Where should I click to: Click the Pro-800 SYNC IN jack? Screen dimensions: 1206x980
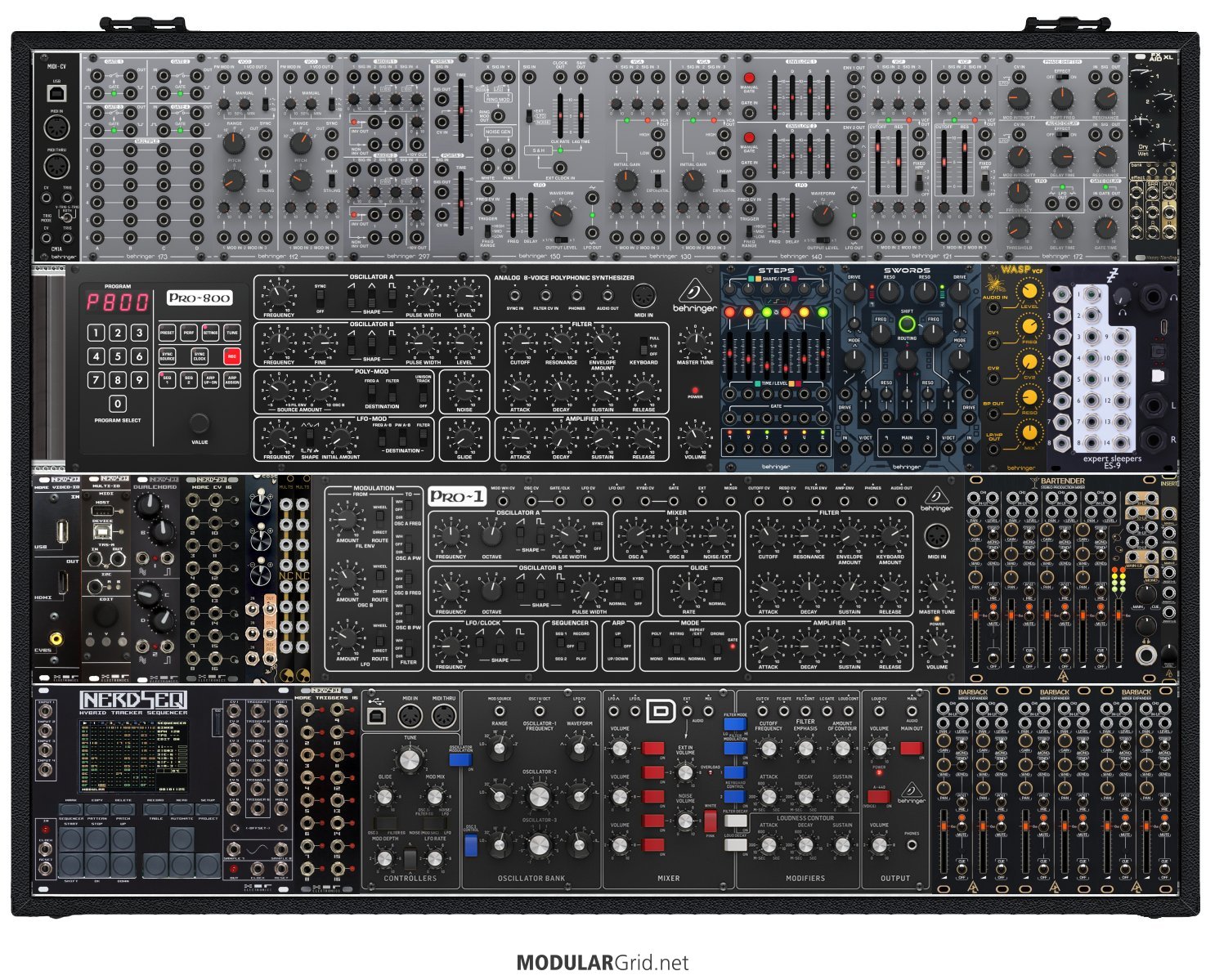click(515, 295)
